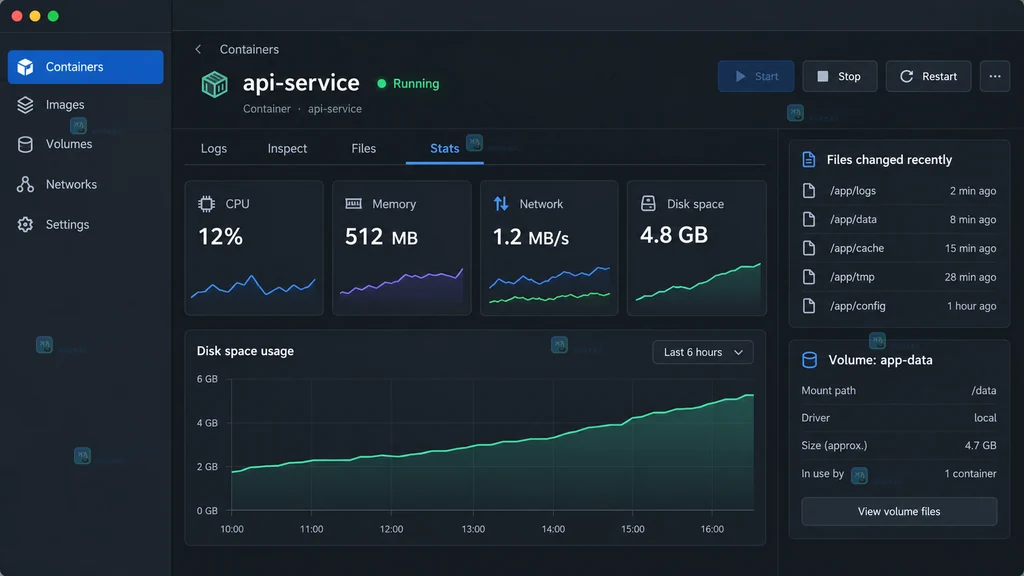
Task: Open the more options ellipsis menu
Action: tap(995, 76)
